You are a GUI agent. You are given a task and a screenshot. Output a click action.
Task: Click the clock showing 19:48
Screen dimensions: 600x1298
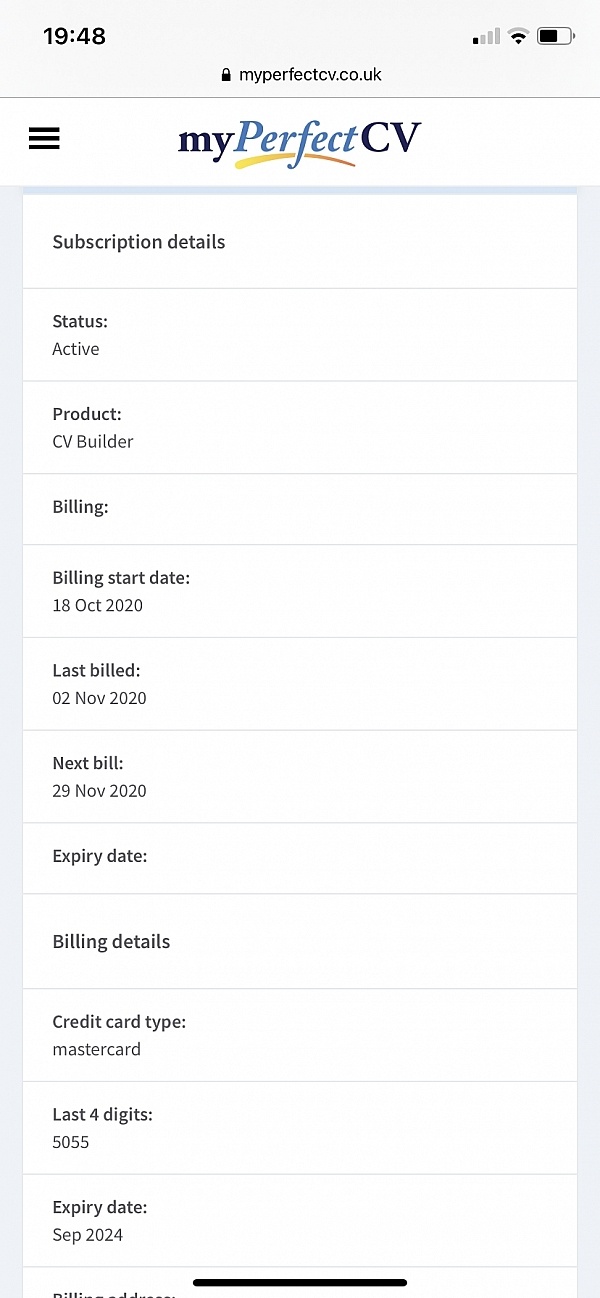(x=74, y=36)
